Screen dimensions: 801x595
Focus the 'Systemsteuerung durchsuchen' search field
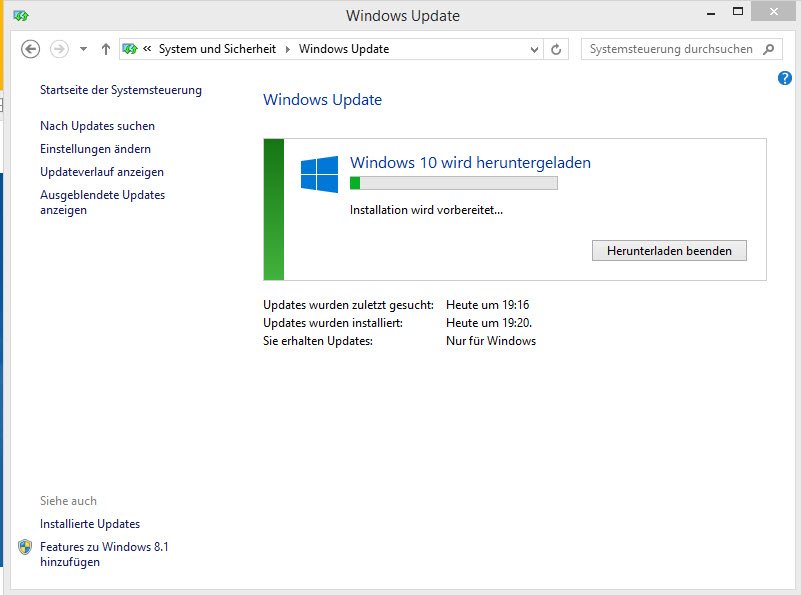pos(681,49)
